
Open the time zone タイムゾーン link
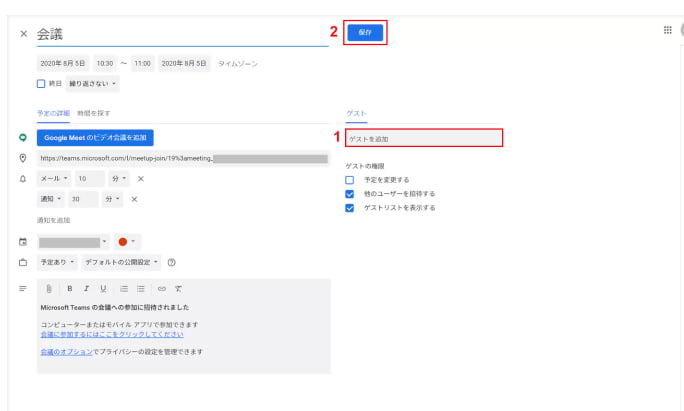(x=238, y=64)
